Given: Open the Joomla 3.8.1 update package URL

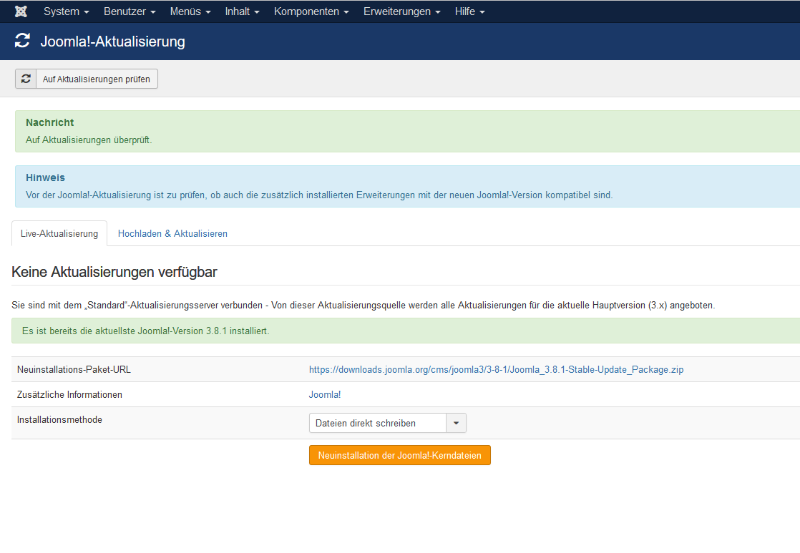Looking at the screenshot, I should (x=496, y=369).
